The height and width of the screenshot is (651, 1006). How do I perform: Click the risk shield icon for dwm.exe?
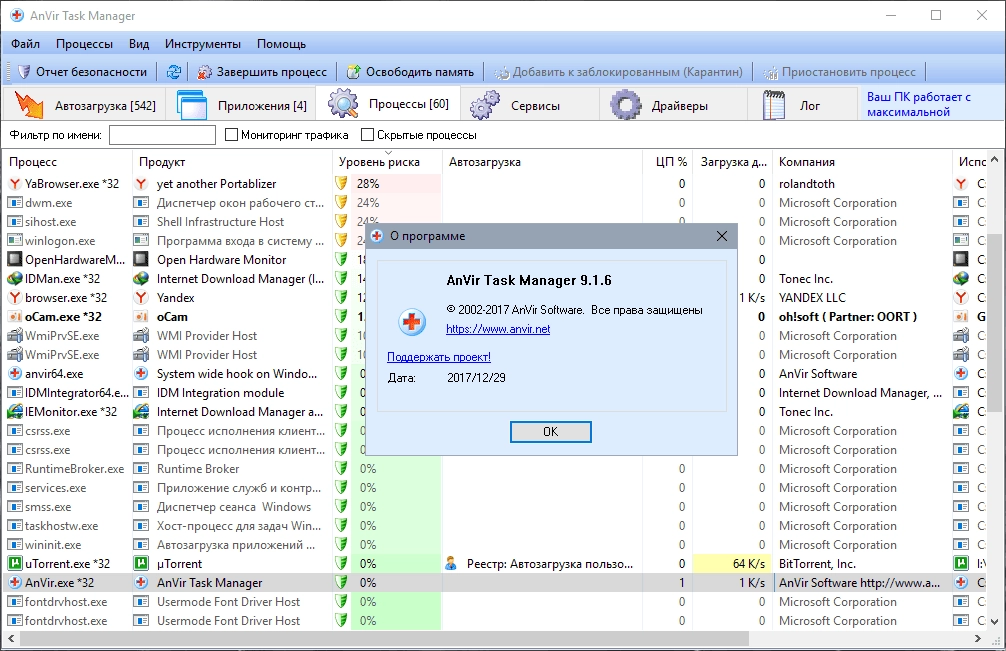[341, 203]
